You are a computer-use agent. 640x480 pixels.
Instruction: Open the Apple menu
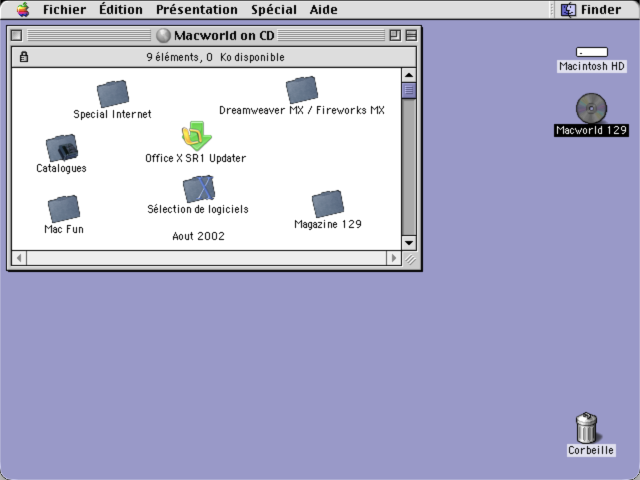point(23,9)
